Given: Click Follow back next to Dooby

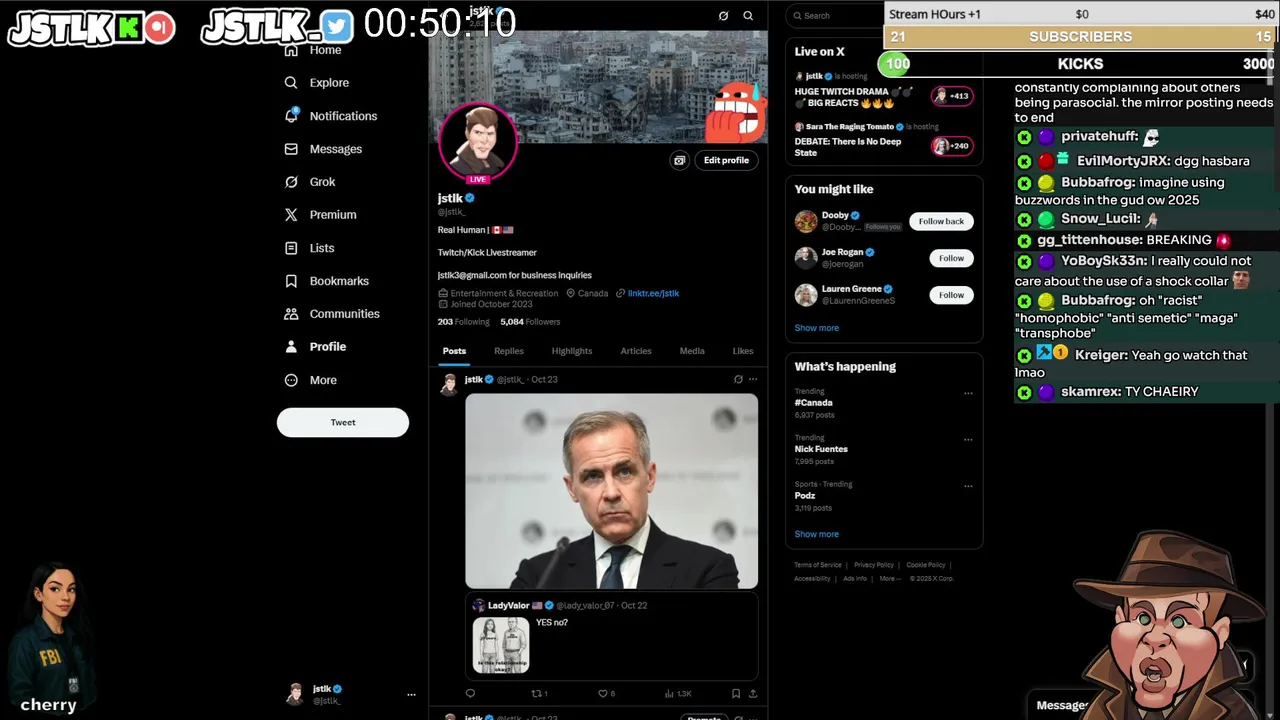Looking at the screenshot, I should (941, 221).
